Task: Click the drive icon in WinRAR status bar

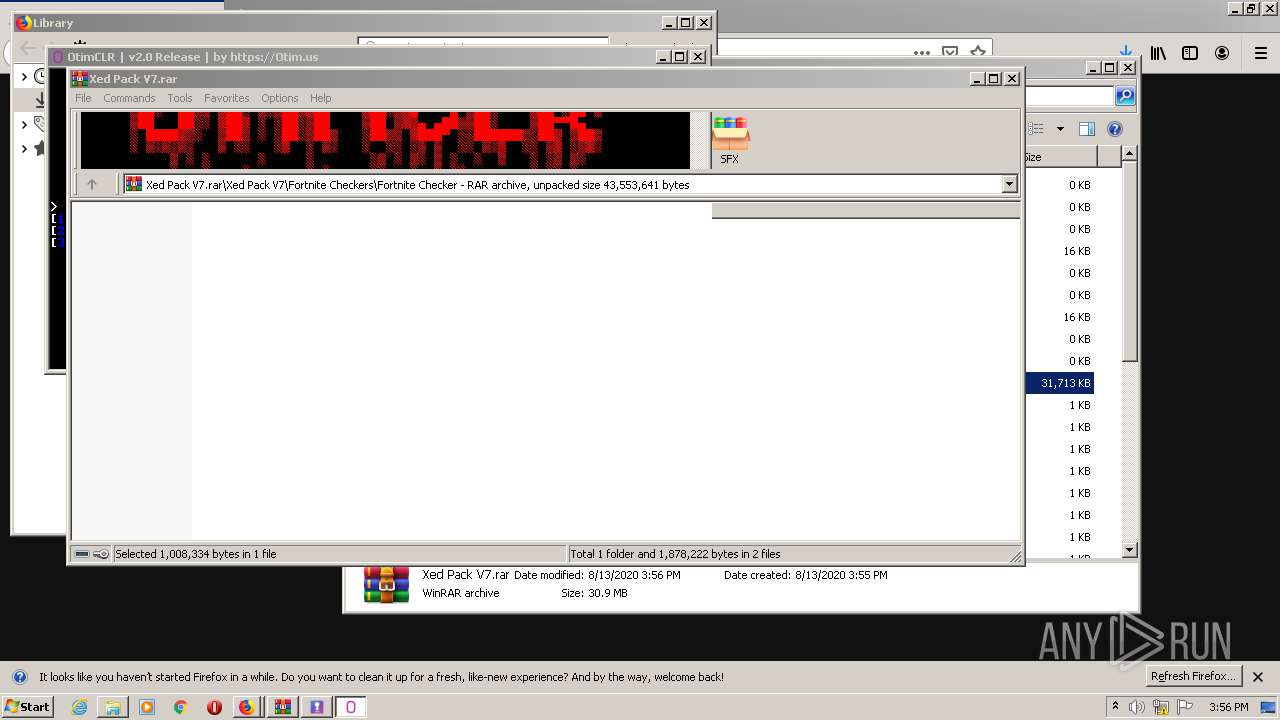Action: pos(82,554)
